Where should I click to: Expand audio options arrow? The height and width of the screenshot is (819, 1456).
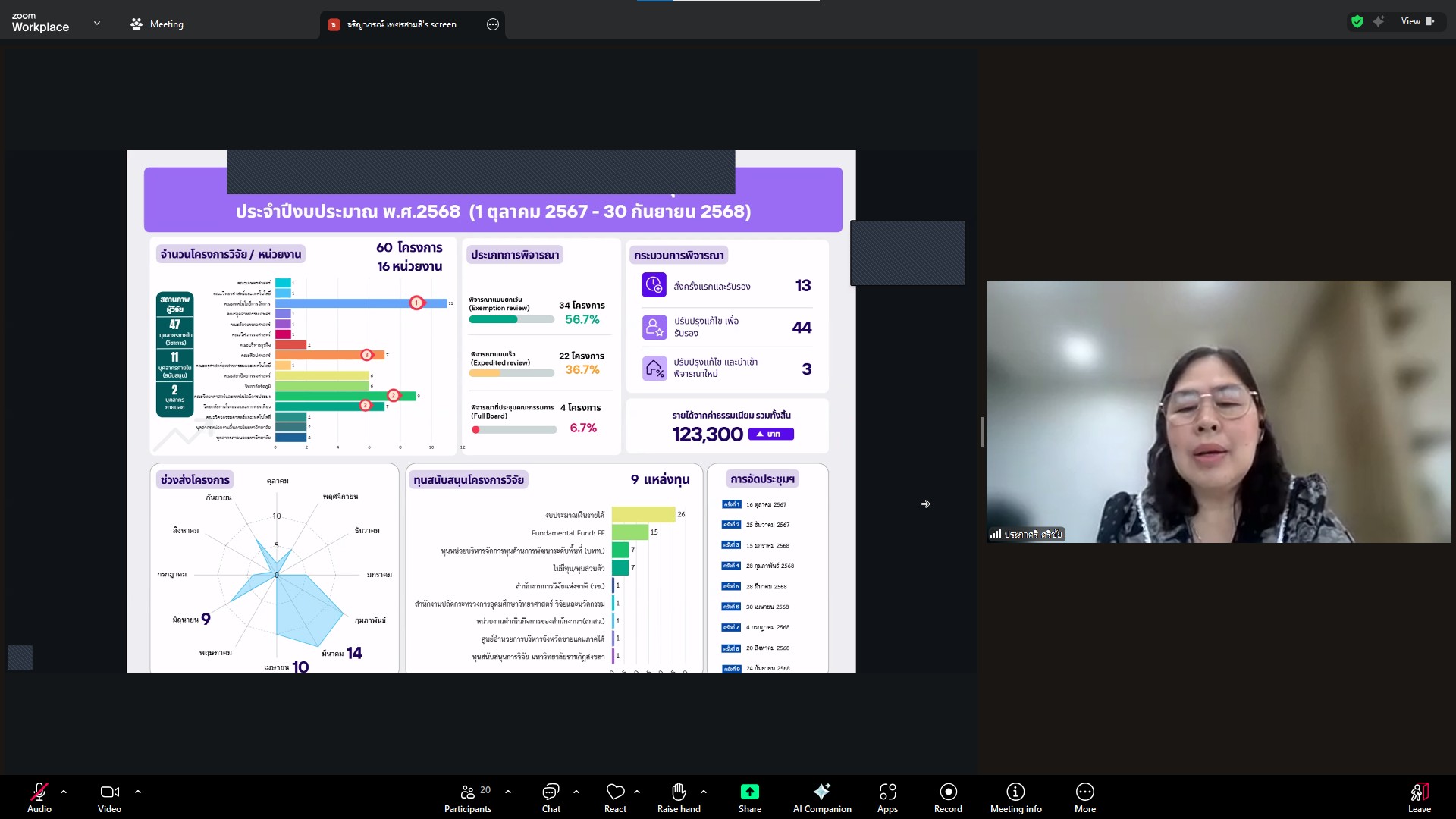tap(64, 792)
